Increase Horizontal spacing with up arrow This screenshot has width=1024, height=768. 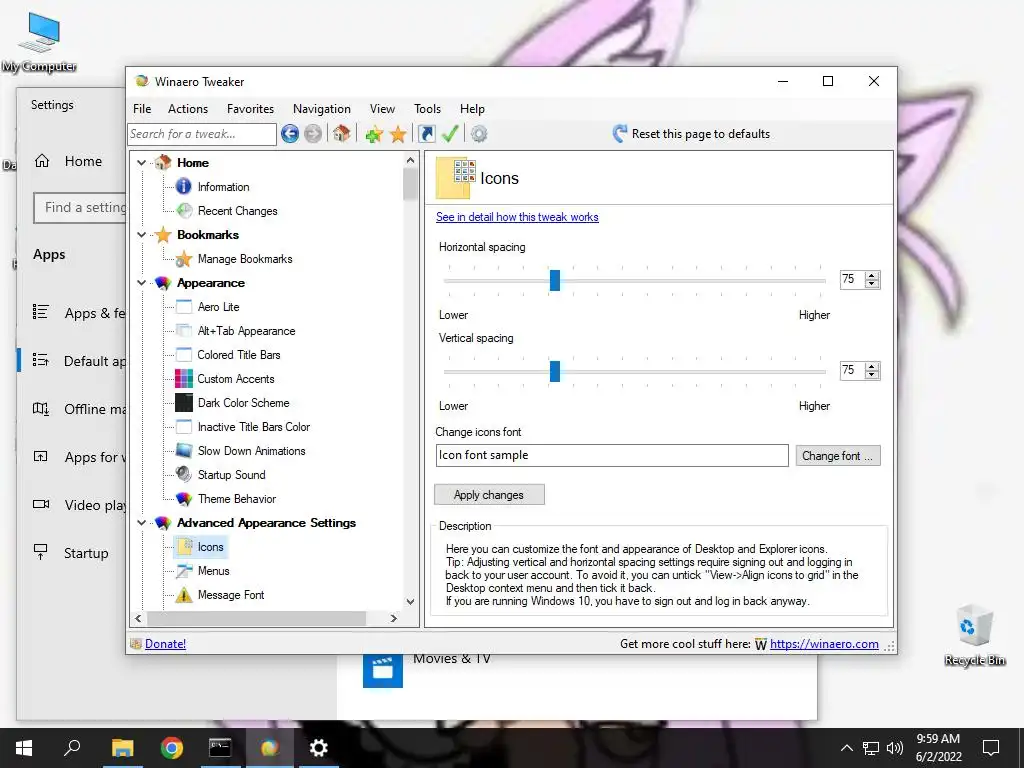pos(872,276)
